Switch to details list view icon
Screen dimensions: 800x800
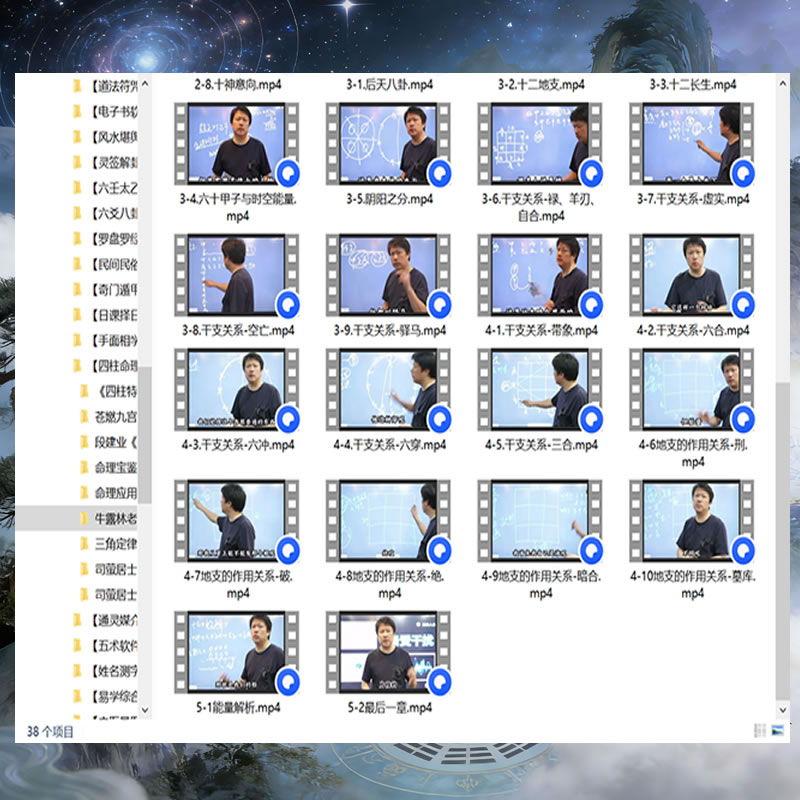(x=761, y=731)
